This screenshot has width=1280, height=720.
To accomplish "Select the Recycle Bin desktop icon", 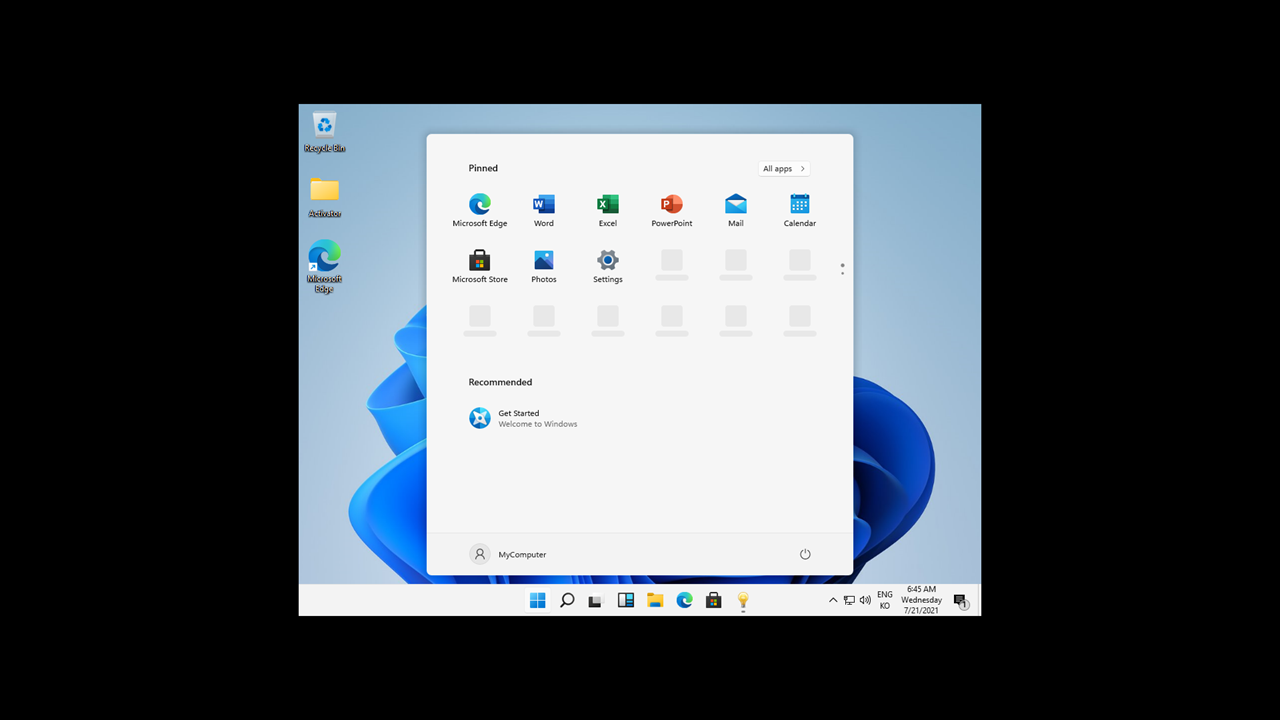I will tap(324, 132).
